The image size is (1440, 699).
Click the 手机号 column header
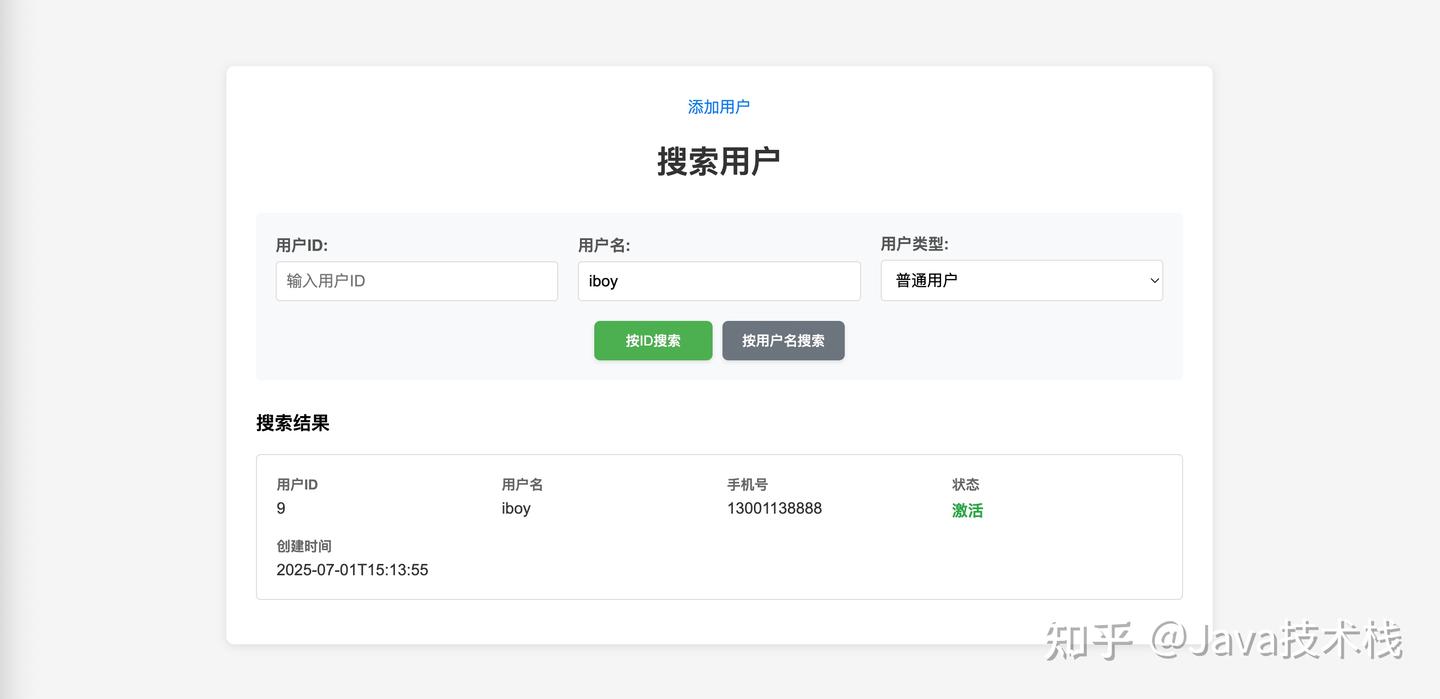[747, 484]
